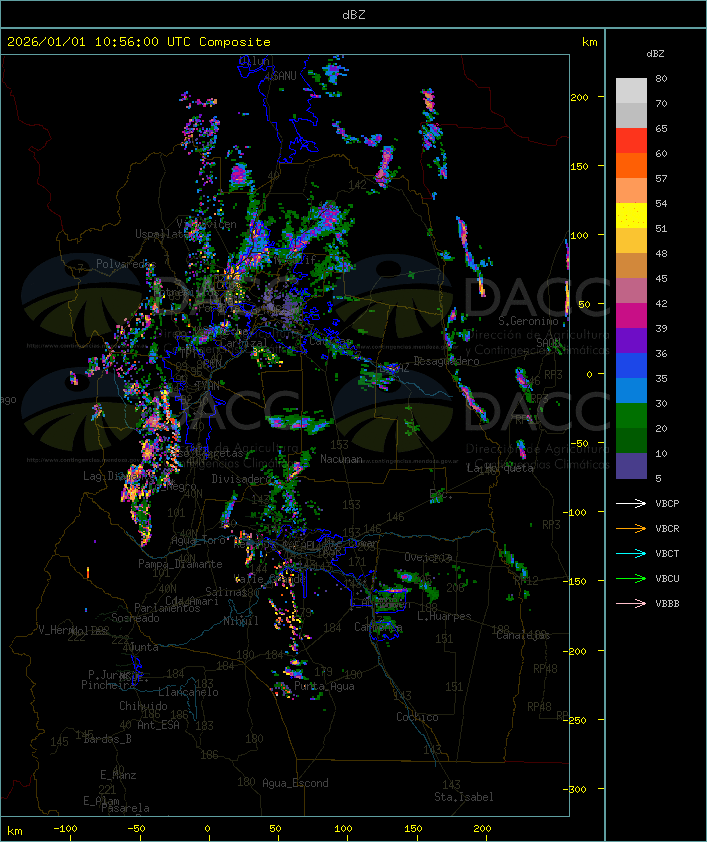Click the 'Parlamentos' place label

coord(167,608)
